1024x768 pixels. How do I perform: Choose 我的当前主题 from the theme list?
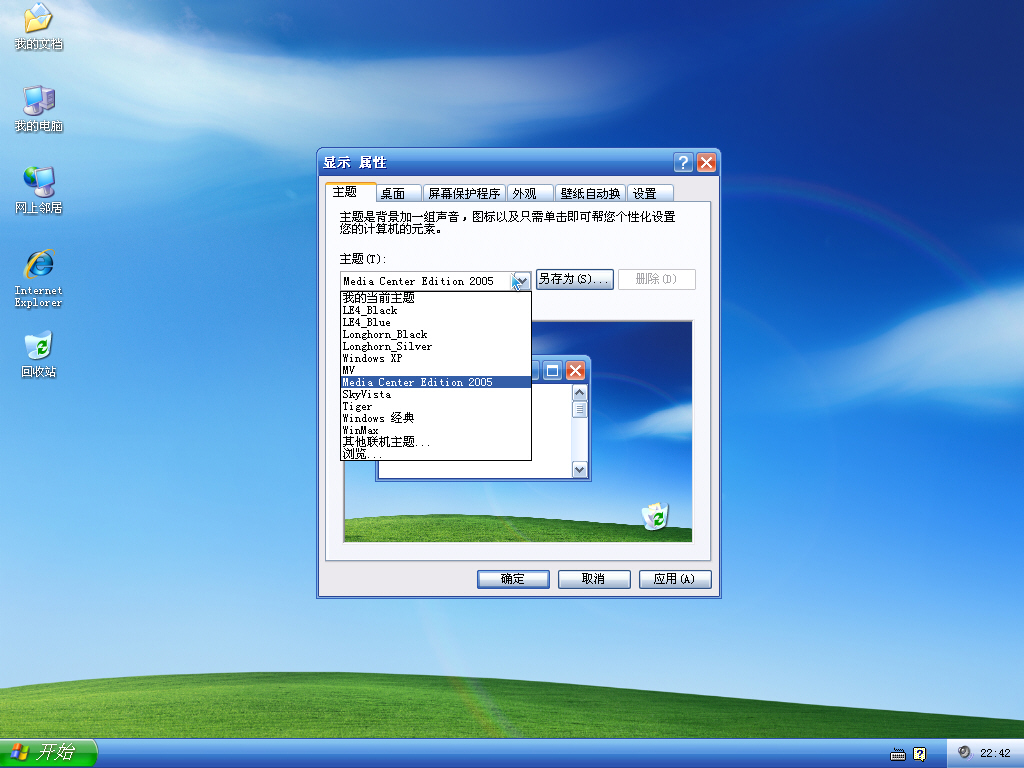click(436, 298)
